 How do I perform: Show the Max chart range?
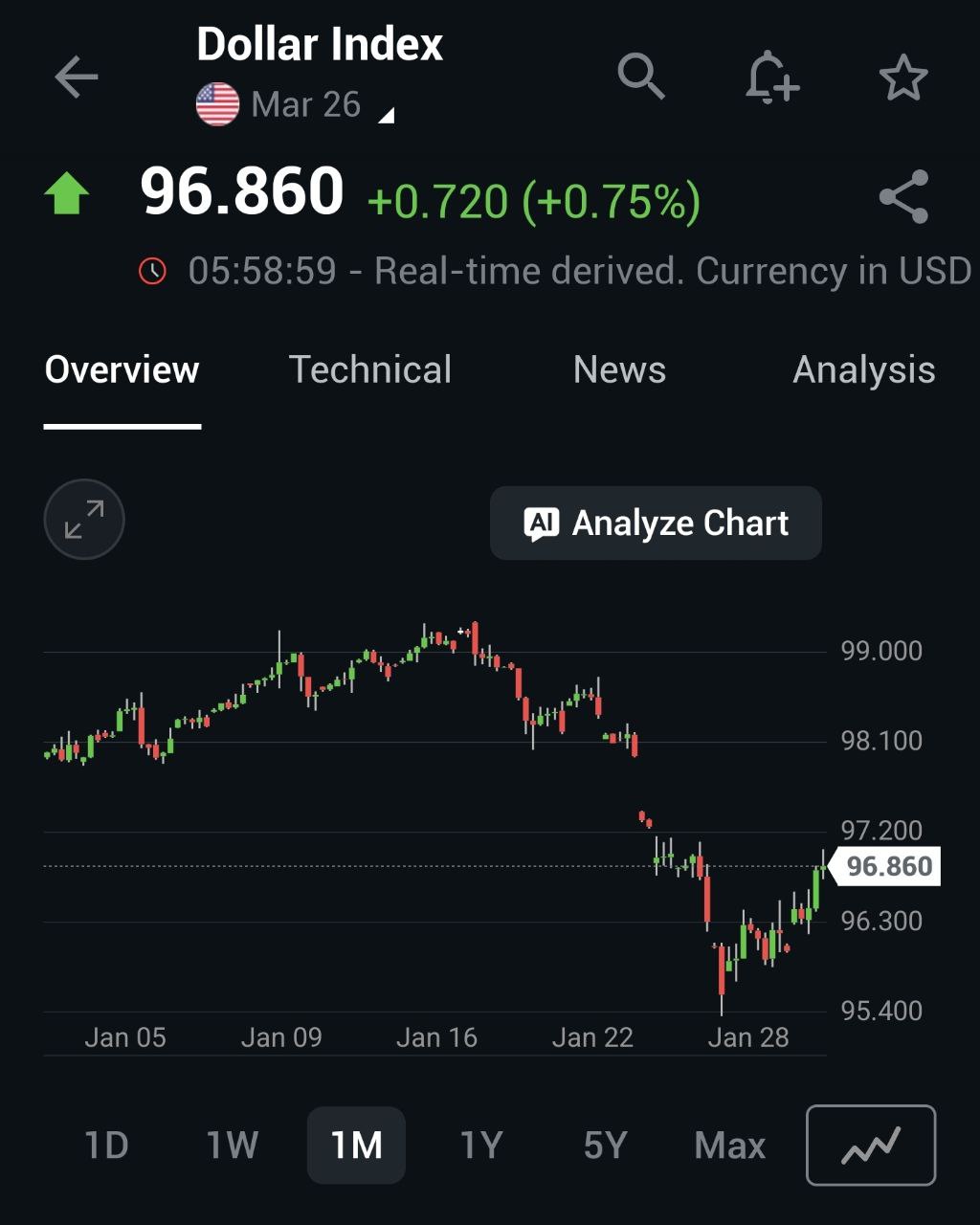click(730, 1145)
